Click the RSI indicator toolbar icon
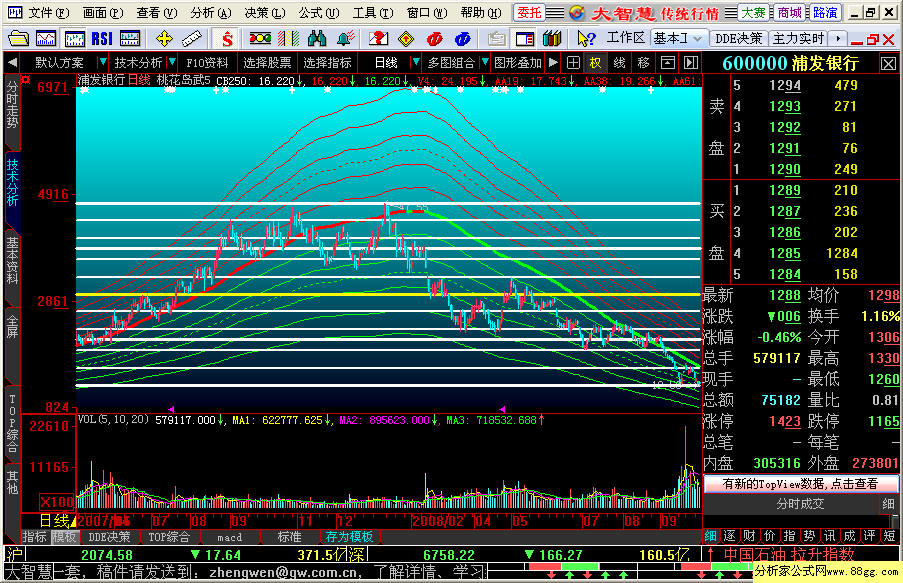903x583 pixels. (x=103, y=39)
